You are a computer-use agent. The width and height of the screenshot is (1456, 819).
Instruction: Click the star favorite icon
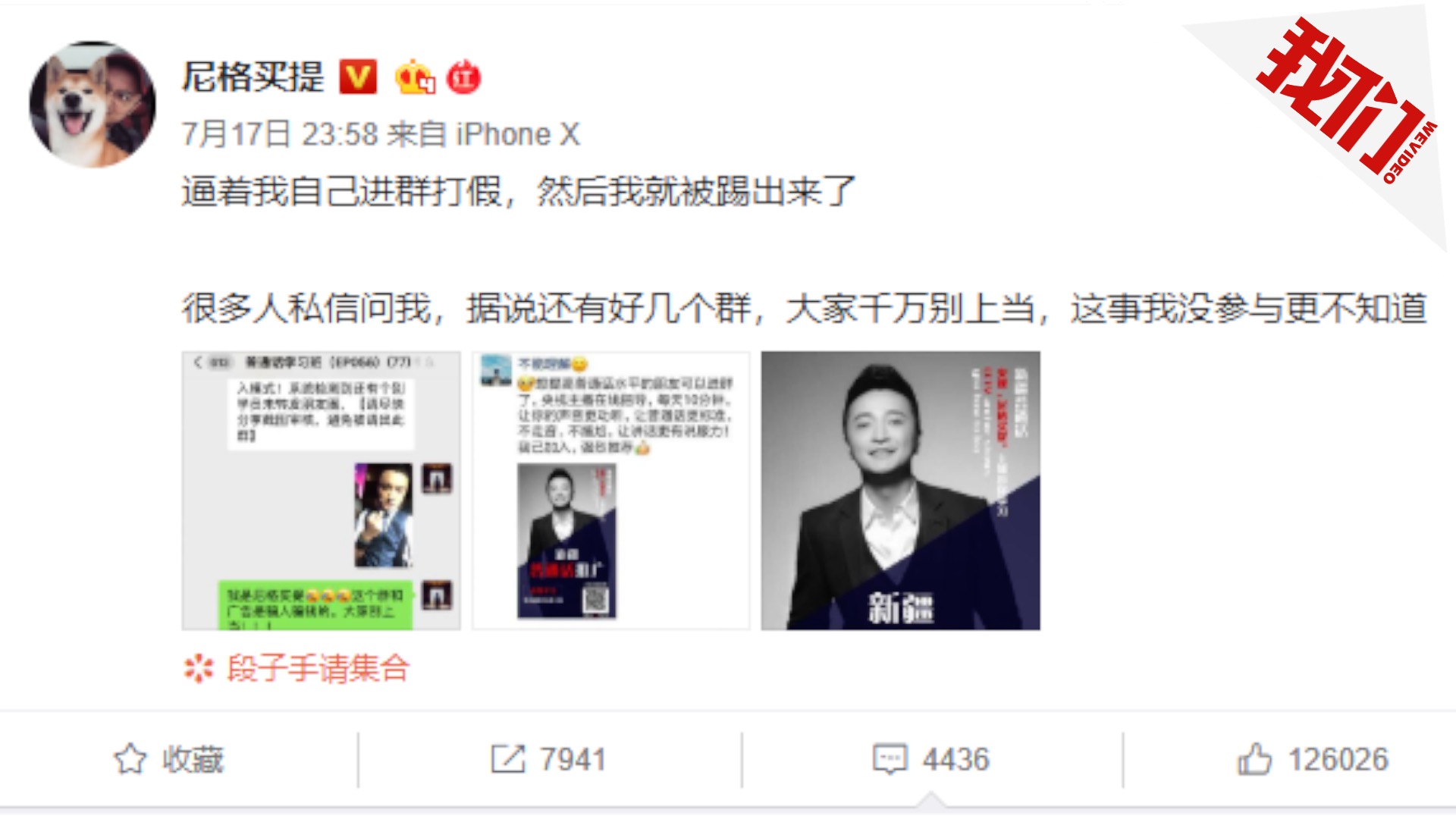130,759
